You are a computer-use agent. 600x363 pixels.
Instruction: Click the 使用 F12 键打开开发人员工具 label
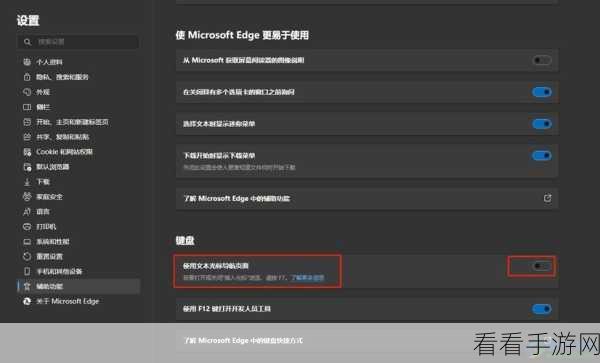pyautogui.click(x=227, y=309)
